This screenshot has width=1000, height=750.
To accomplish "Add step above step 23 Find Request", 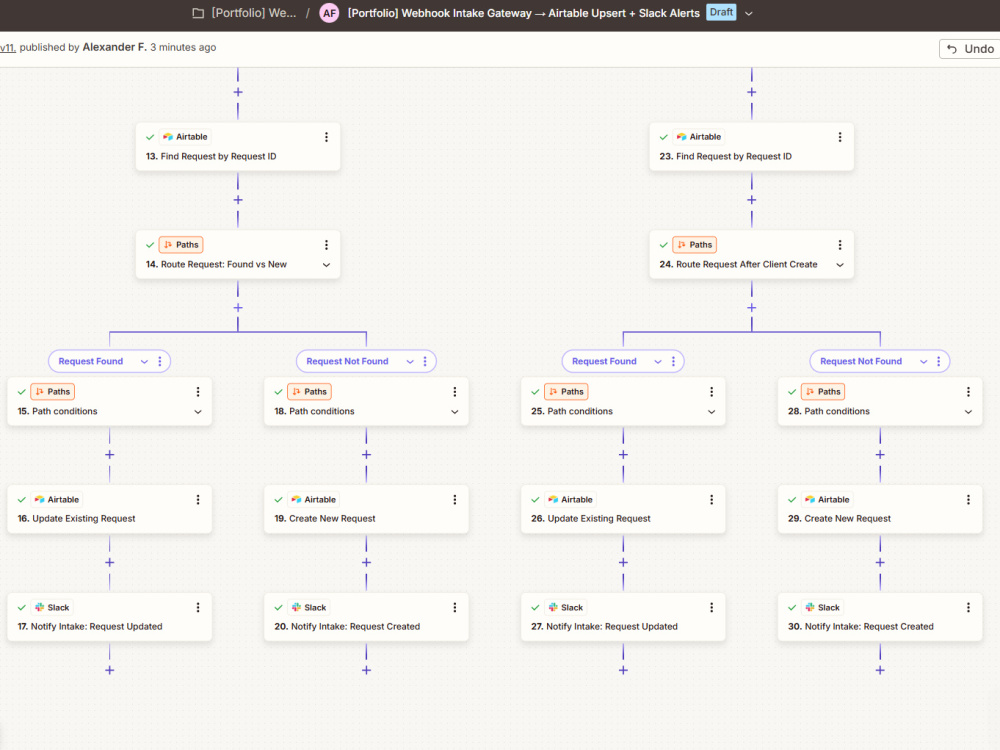I will (x=751, y=92).
